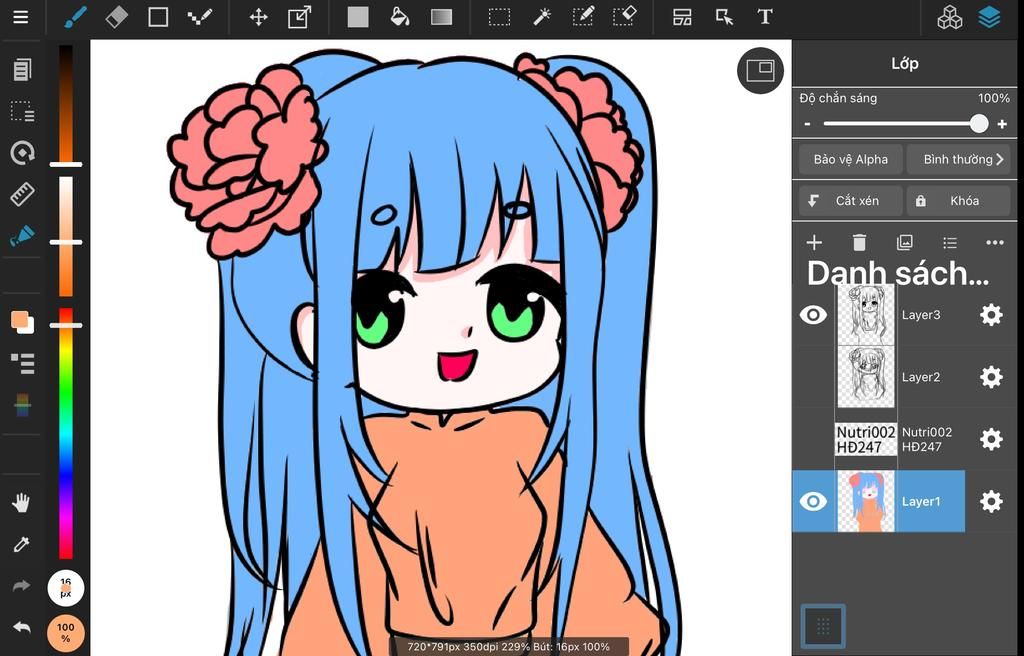Image resolution: width=1024 pixels, height=656 pixels.
Task: Select the Gradient tool
Action: coord(441,17)
